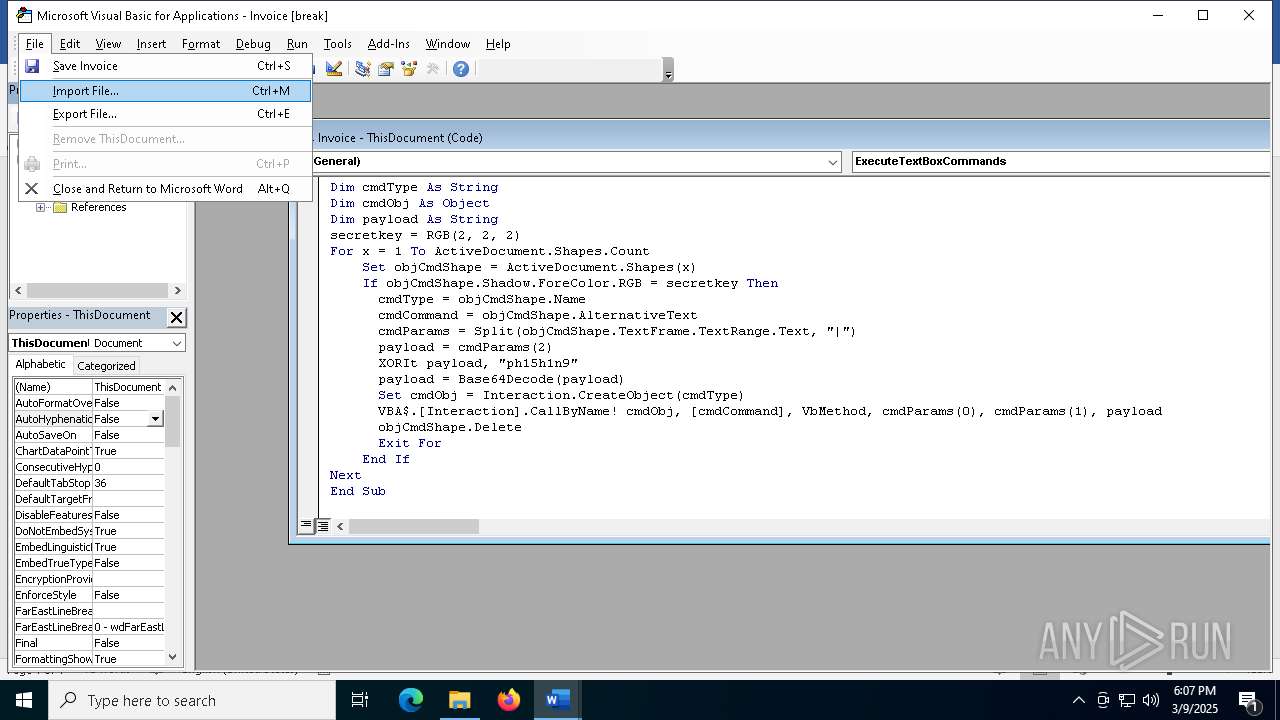Screen dimensions: 1280x720
Task: Open File Explorer from the taskbar
Action: coord(459,700)
